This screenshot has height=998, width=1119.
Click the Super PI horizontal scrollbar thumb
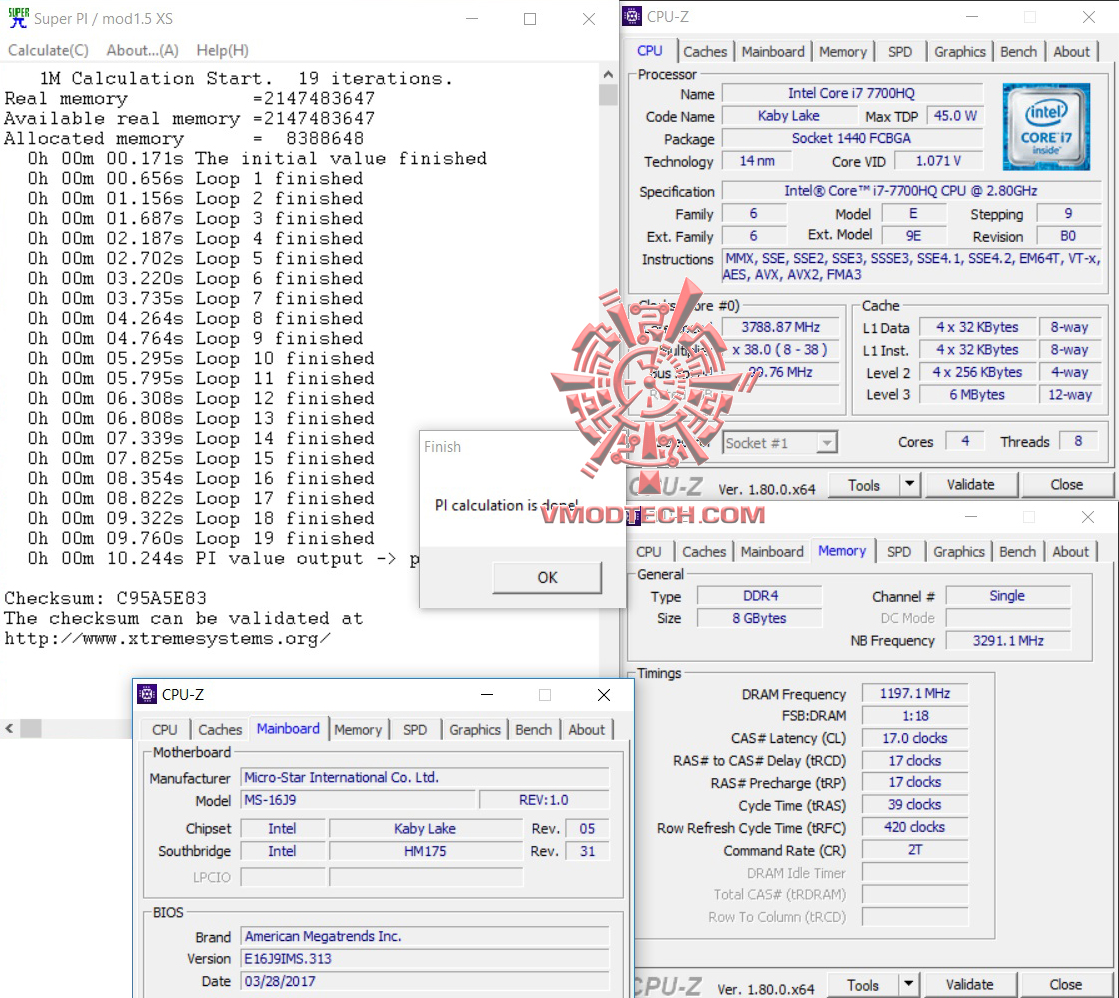tap(31, 728)
